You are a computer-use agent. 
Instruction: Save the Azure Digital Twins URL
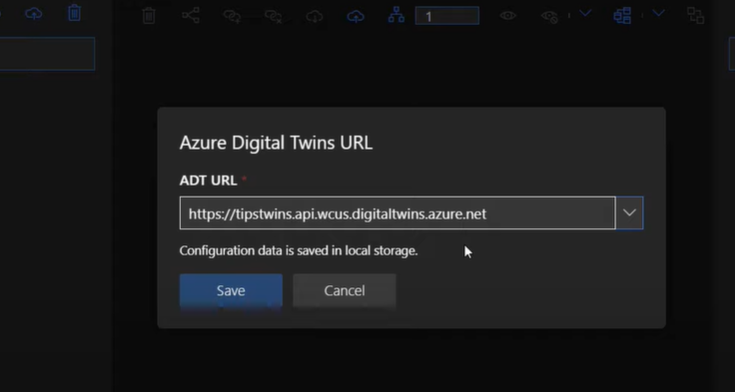coord(231,291)
